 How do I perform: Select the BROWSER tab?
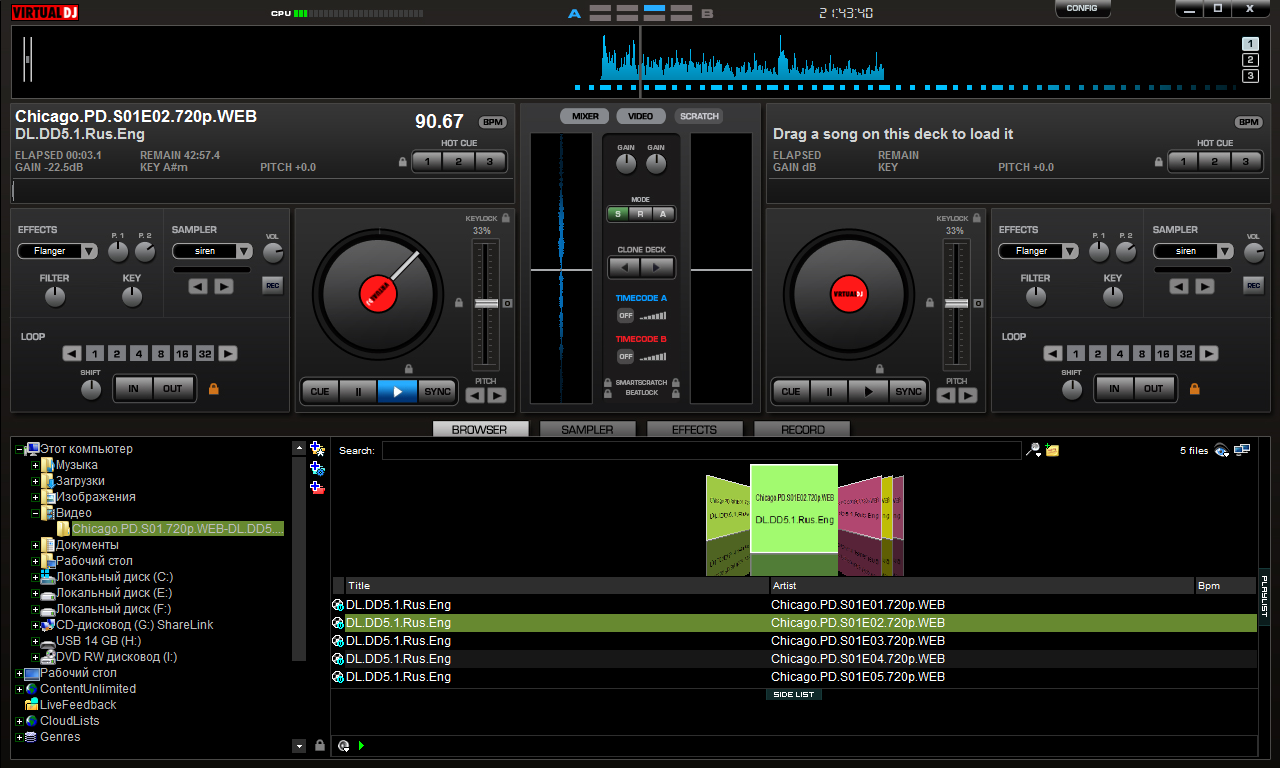pos(480,429)
